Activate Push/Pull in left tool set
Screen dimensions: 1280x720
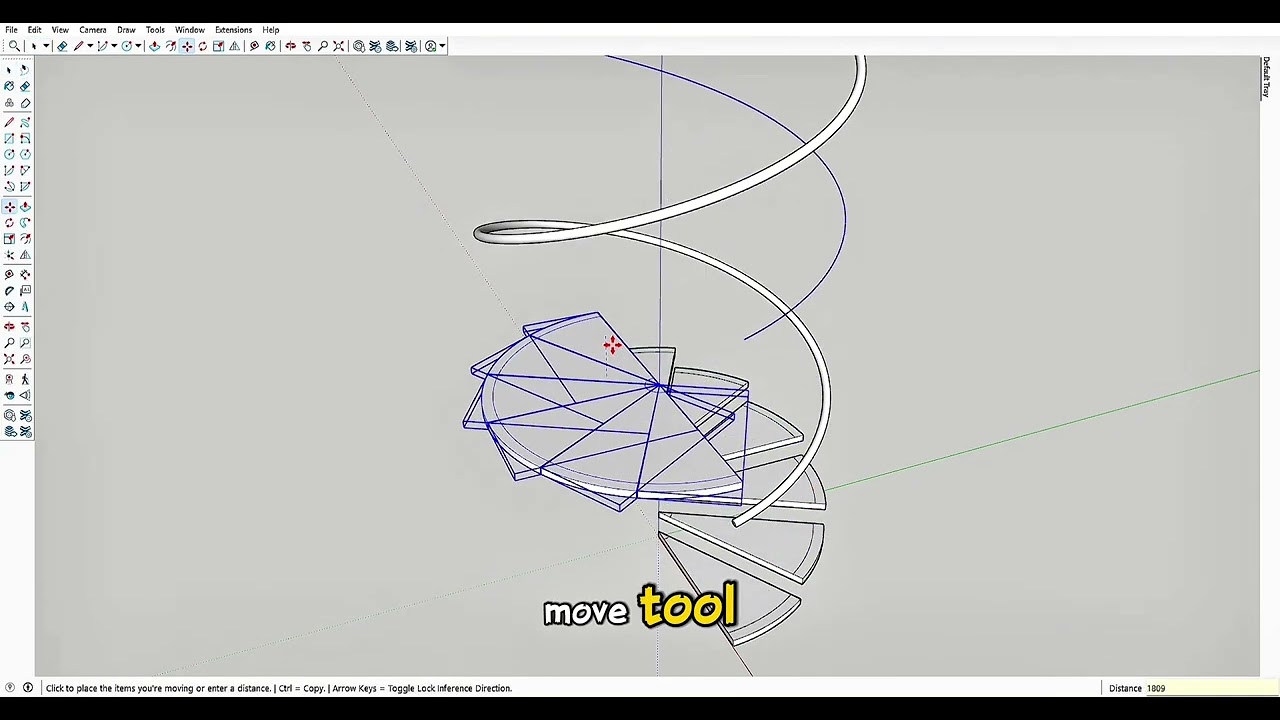[x=25, y=206]
